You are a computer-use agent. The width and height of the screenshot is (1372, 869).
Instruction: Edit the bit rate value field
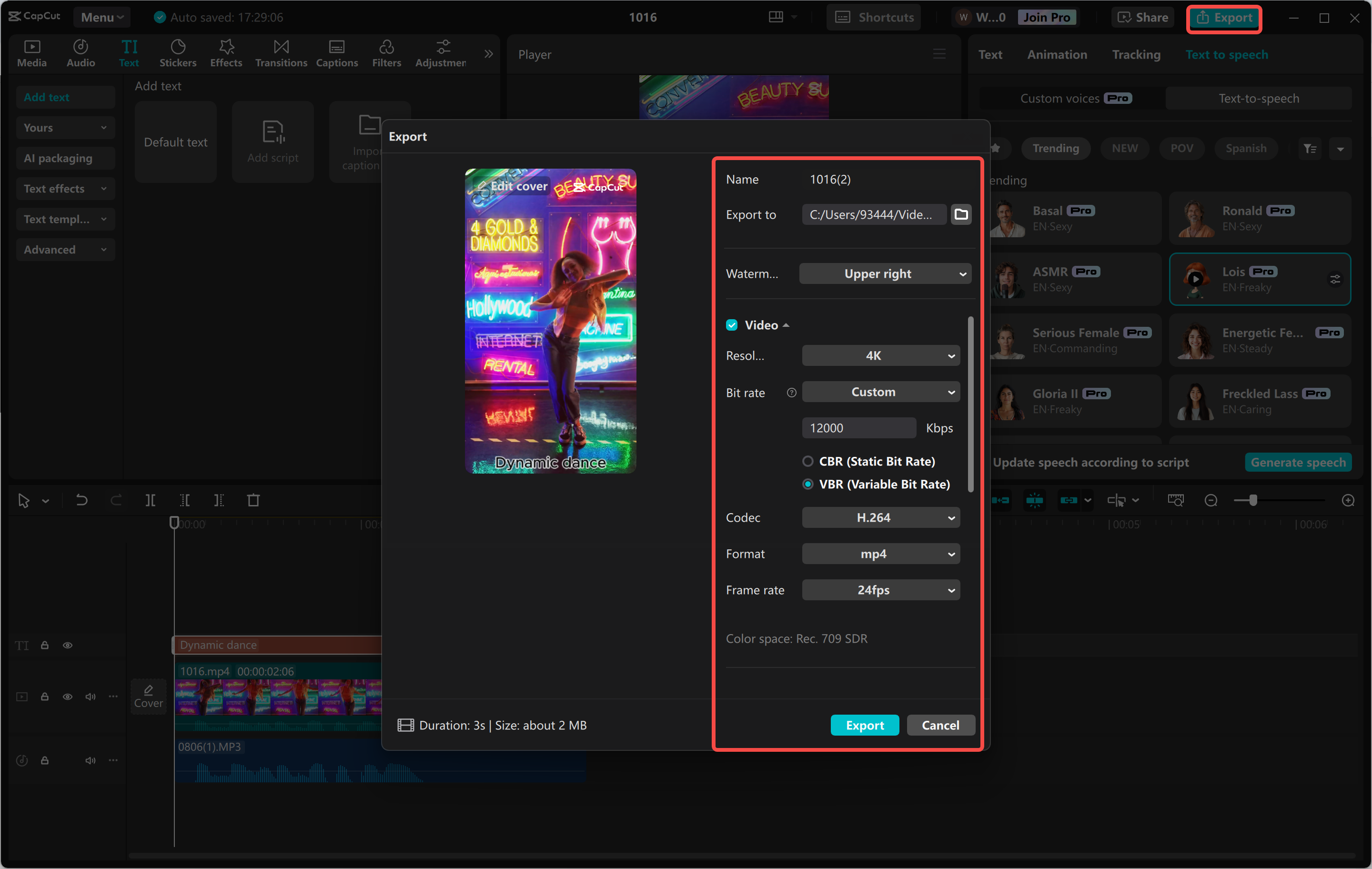click(858, 427)
